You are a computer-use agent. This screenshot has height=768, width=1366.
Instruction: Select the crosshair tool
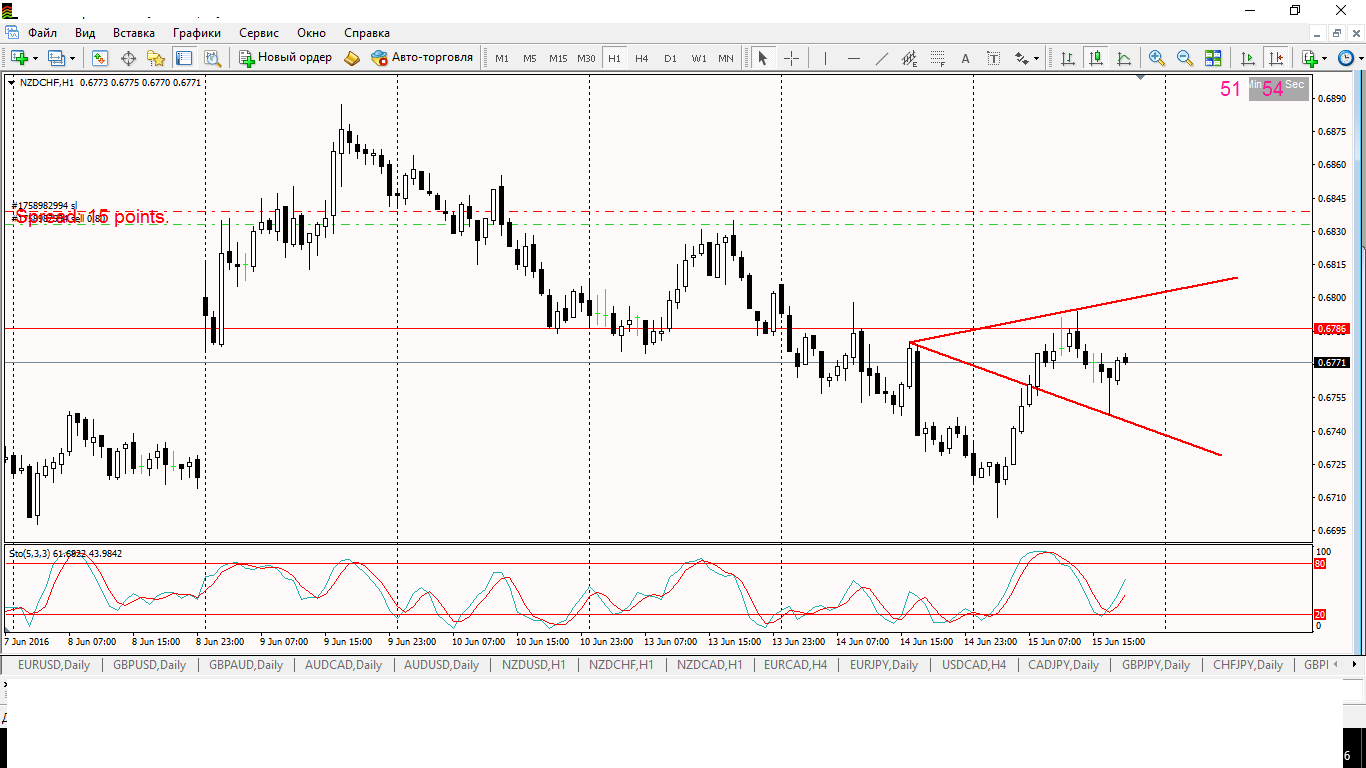click(x=791, y=58)
